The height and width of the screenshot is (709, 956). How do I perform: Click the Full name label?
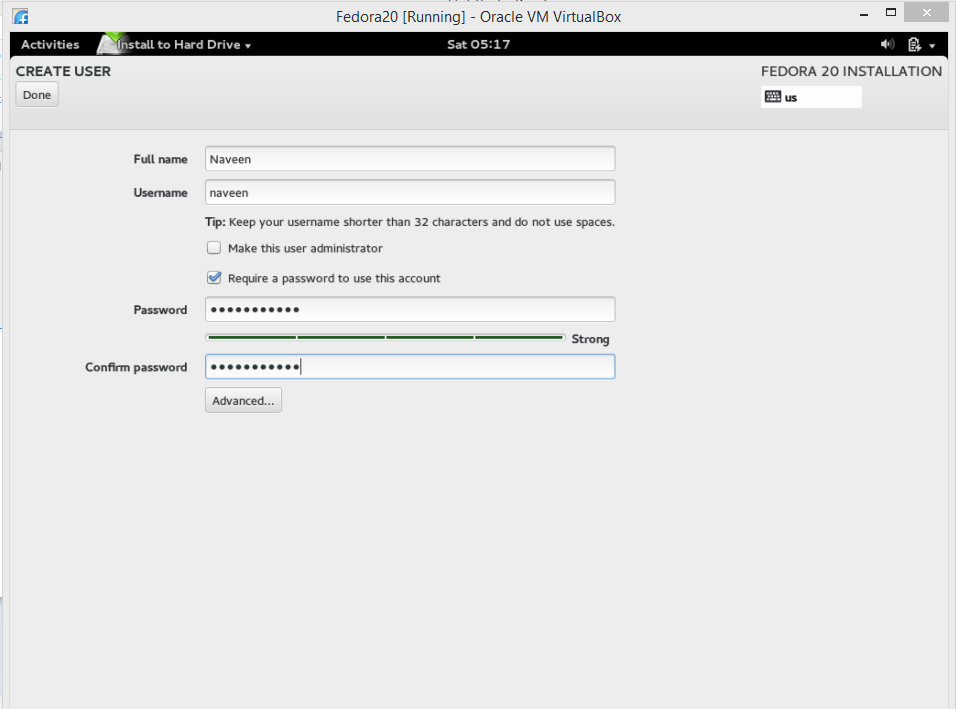160,159
